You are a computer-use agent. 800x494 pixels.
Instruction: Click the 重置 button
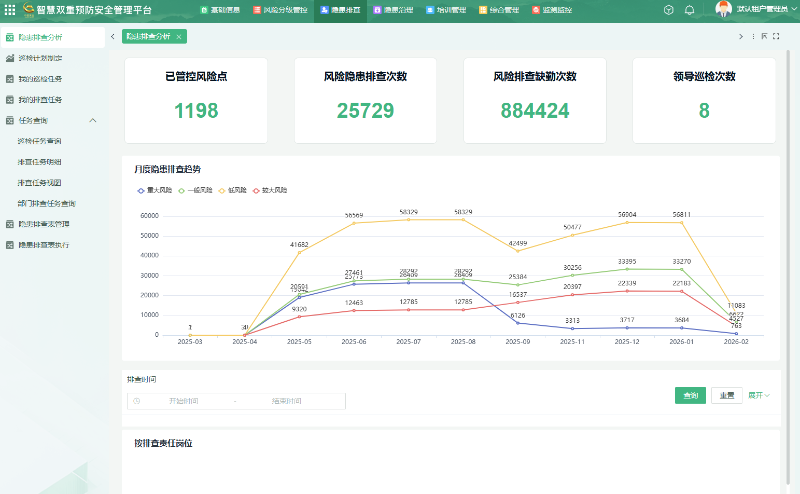tap(727, 396)
